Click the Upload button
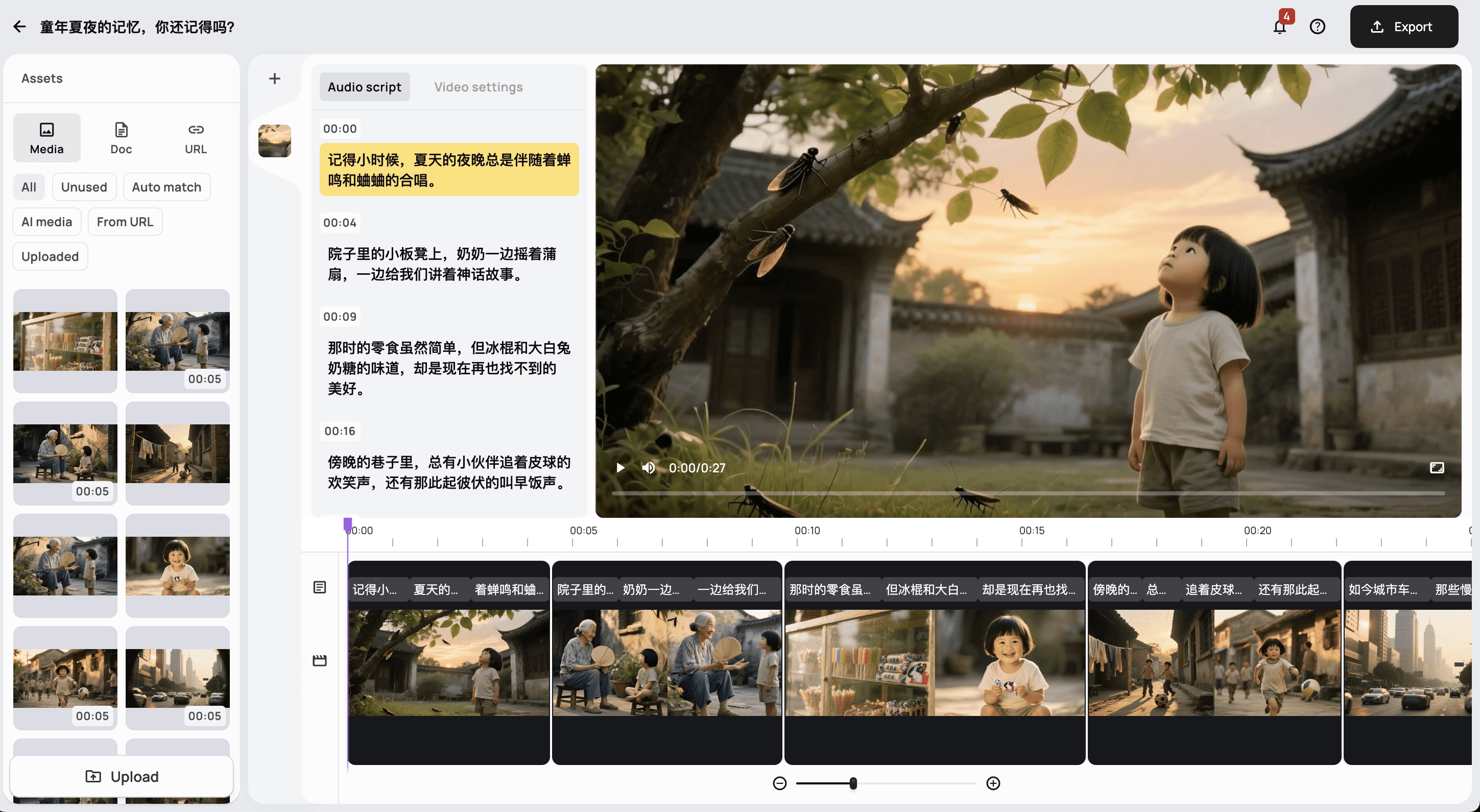This screenshot has width=1480, height=812. (121, 776)
